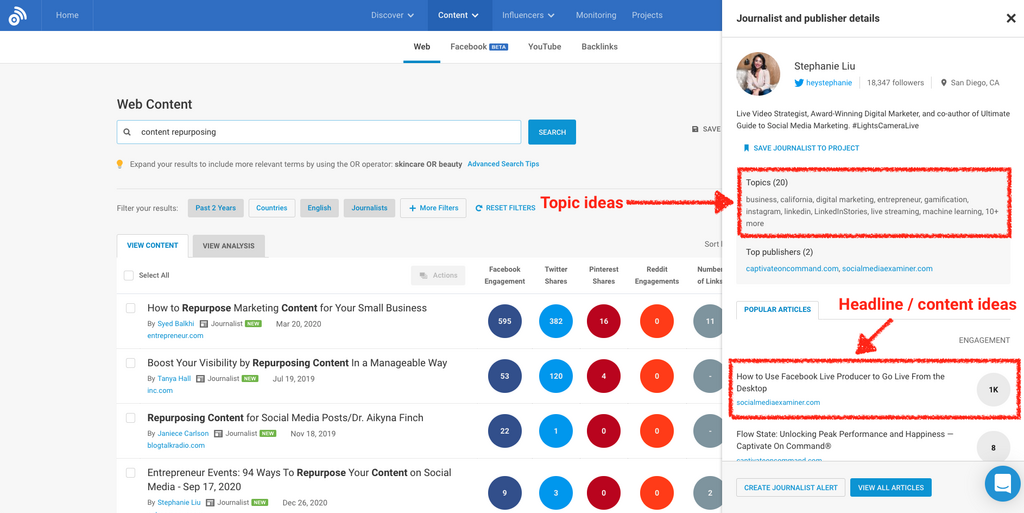The width and height of the screenshot is (1024, 513).
Task: Open the chat support bubble
Action: tap(1001, 484)
